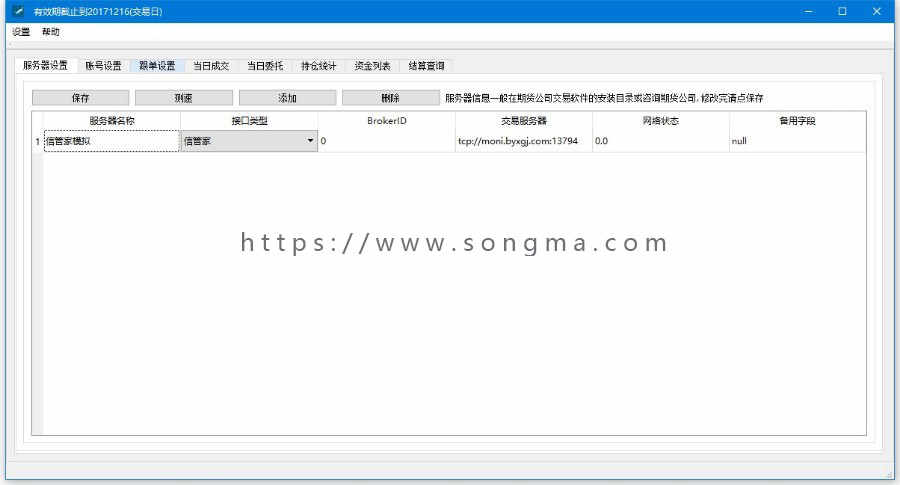Screen dimensions: 900x485
Task: Select the 接口类型 column header
Action: click(x=249, y=121)
